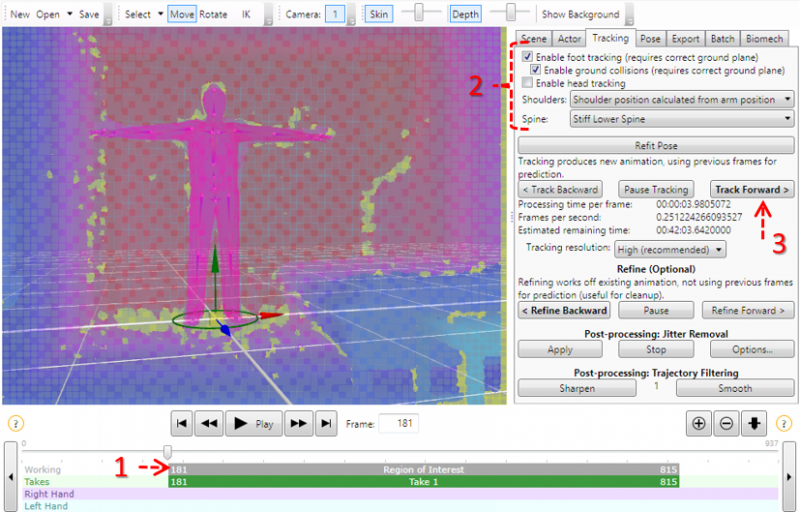The height and width of the screenshot is (512, 800).
Task: Zoom in timeline with plus icon
Action: 698,423
